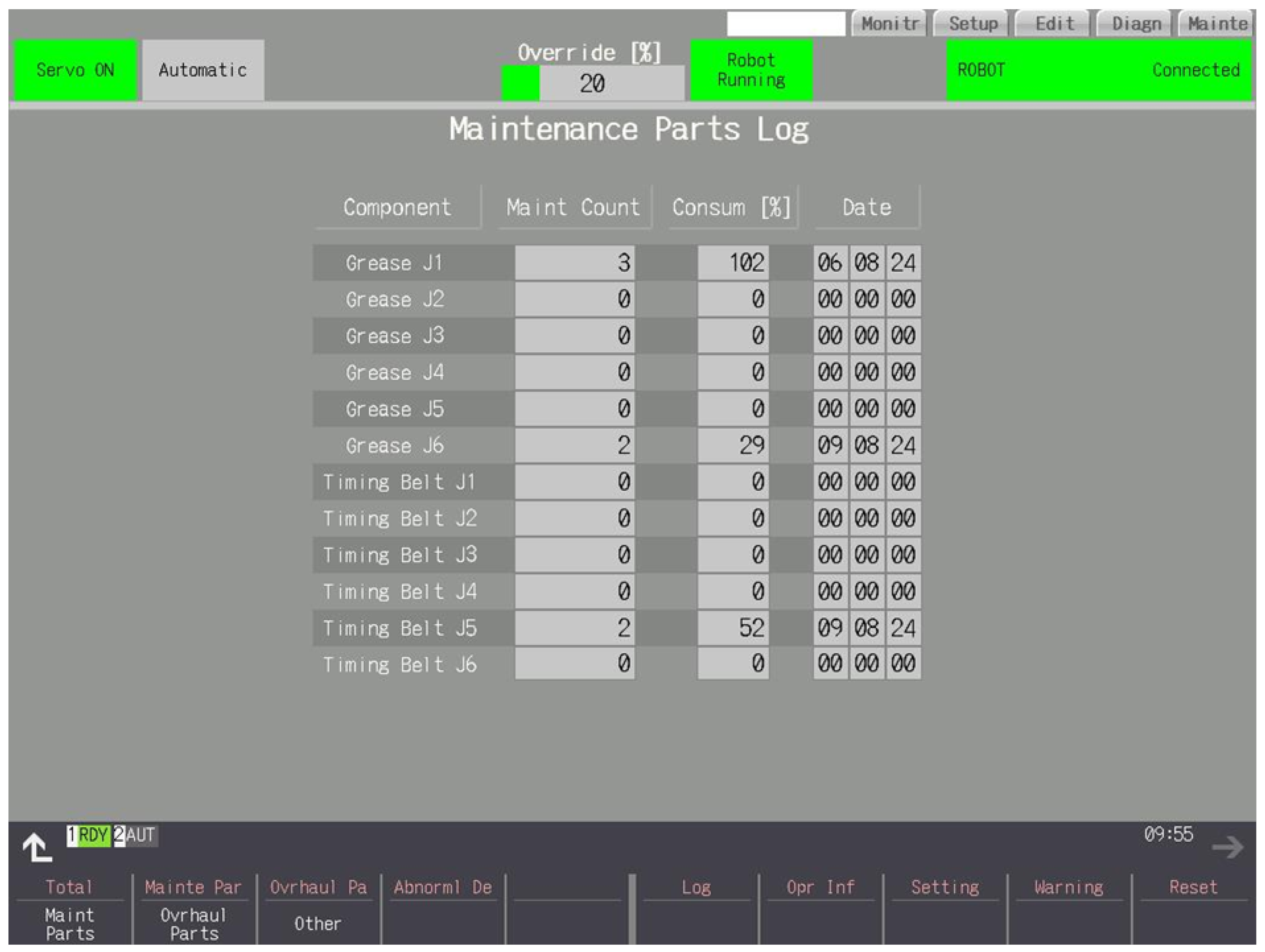
Task: Open the Diagn tab
Action: click(x=1136, y=24)
